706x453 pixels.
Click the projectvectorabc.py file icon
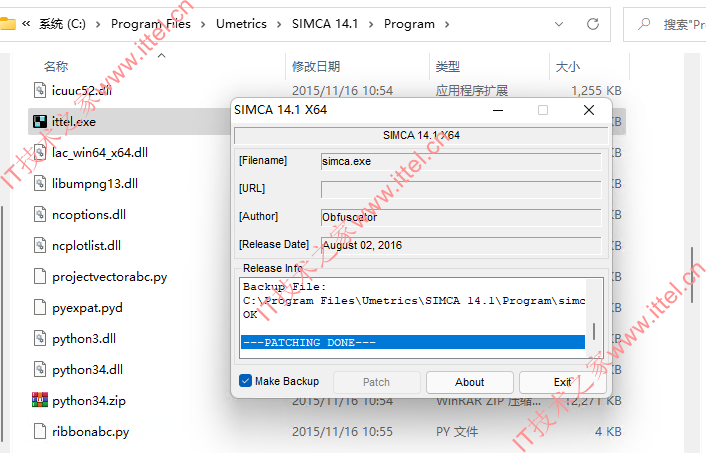click(40, 276)
